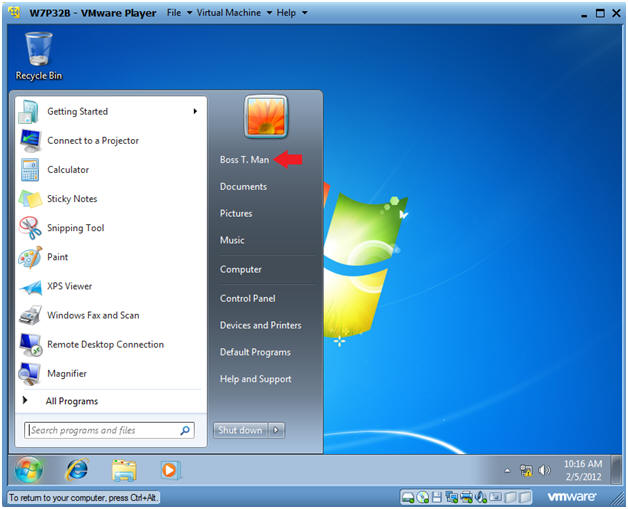Image resolution: width=628 pixels, height=509 pixels.
Task: Open XPS Viewer paper-plane icon
Action: pyautogui.click(x=31, y=287)
